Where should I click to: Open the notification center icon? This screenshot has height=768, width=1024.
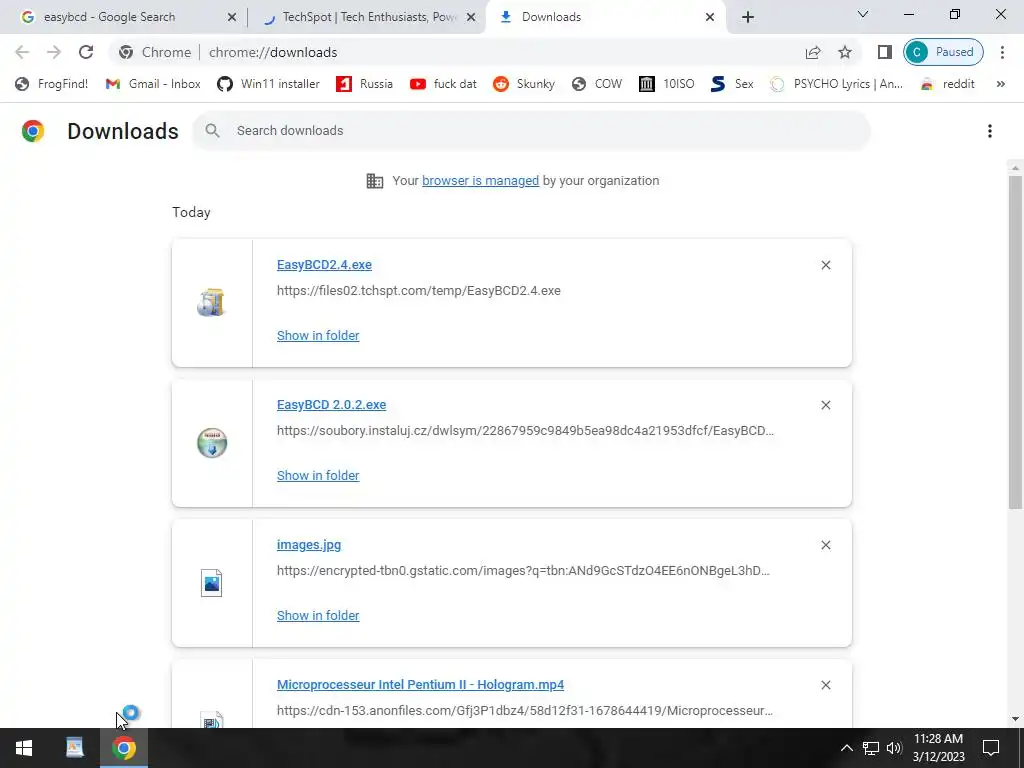[x=991, y=748]
